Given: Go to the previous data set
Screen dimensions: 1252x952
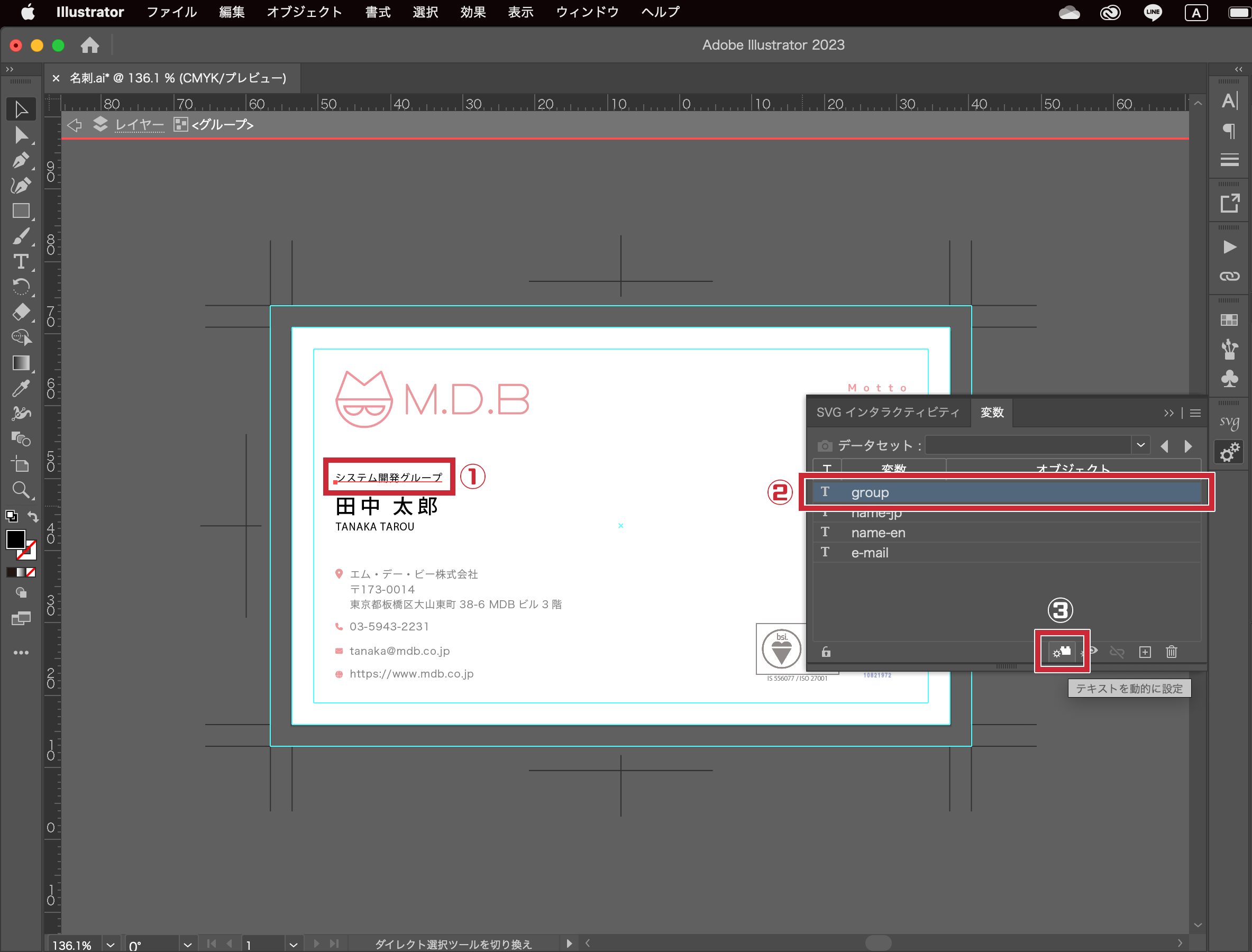Looking at the screenshot, I should (1164, 446).
